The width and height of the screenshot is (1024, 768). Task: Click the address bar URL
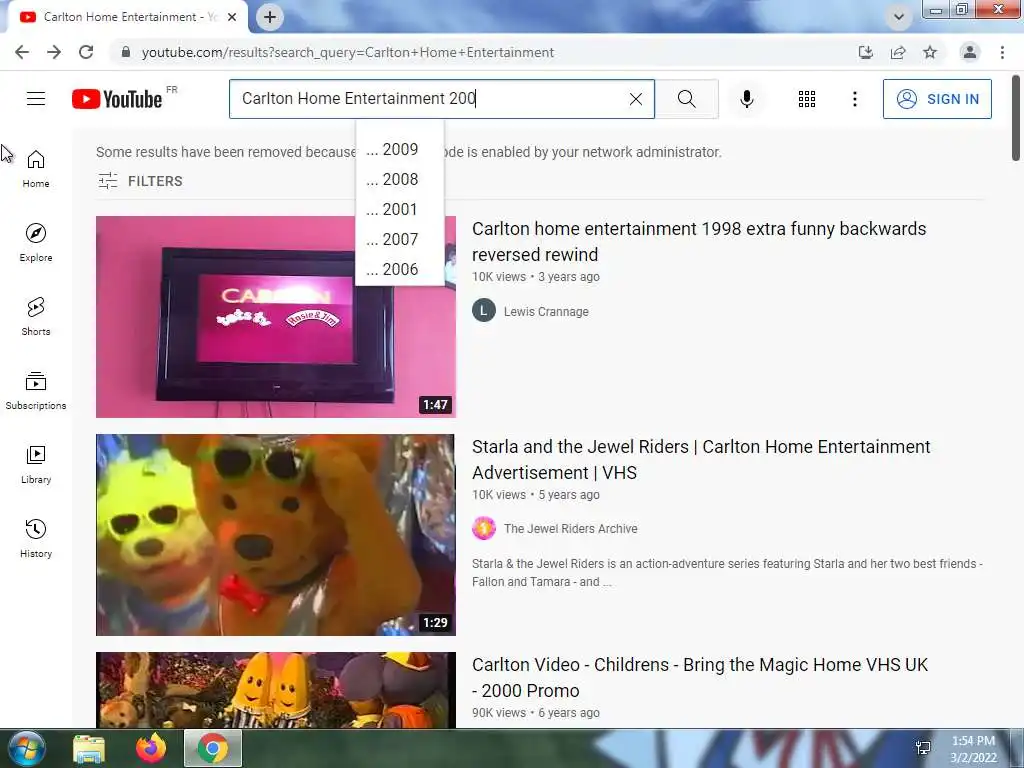[x=347, y=52]
